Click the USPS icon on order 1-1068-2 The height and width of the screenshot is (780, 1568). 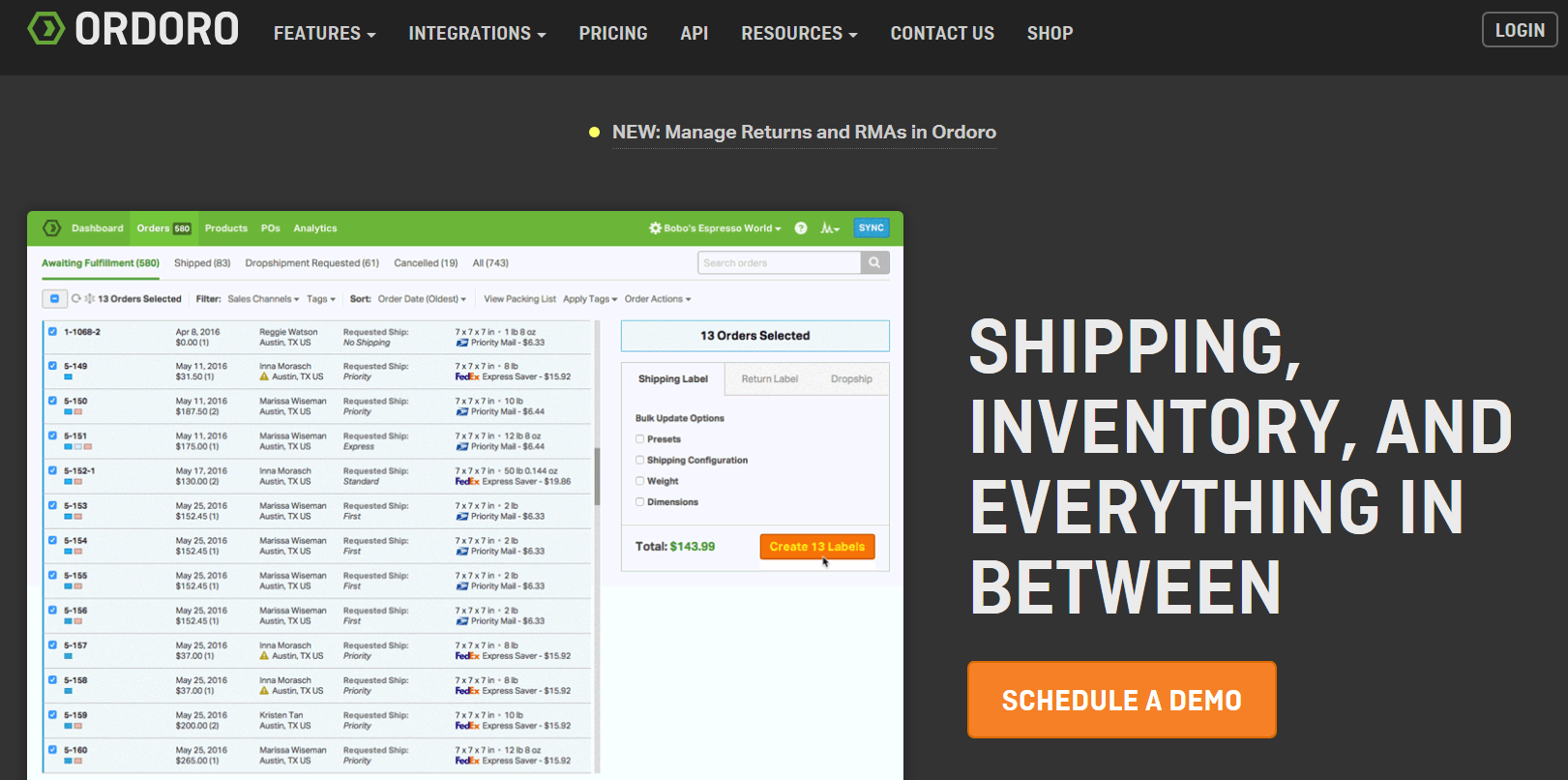click(462, 343)
